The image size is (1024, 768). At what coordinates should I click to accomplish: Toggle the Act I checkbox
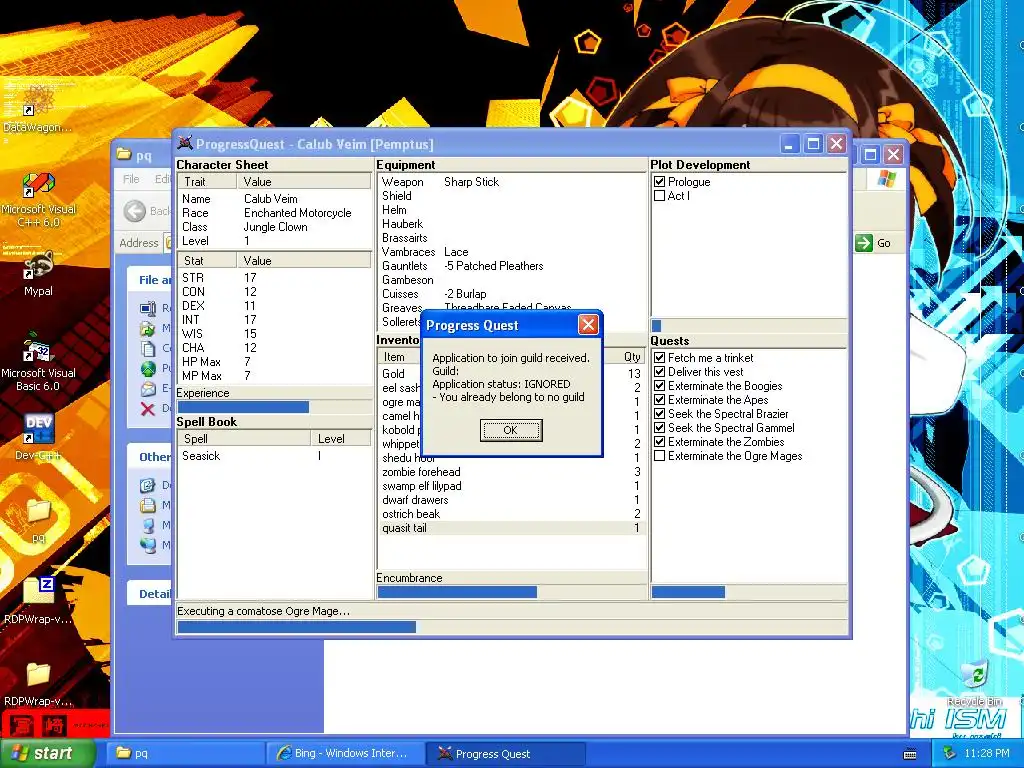[660, 195]
